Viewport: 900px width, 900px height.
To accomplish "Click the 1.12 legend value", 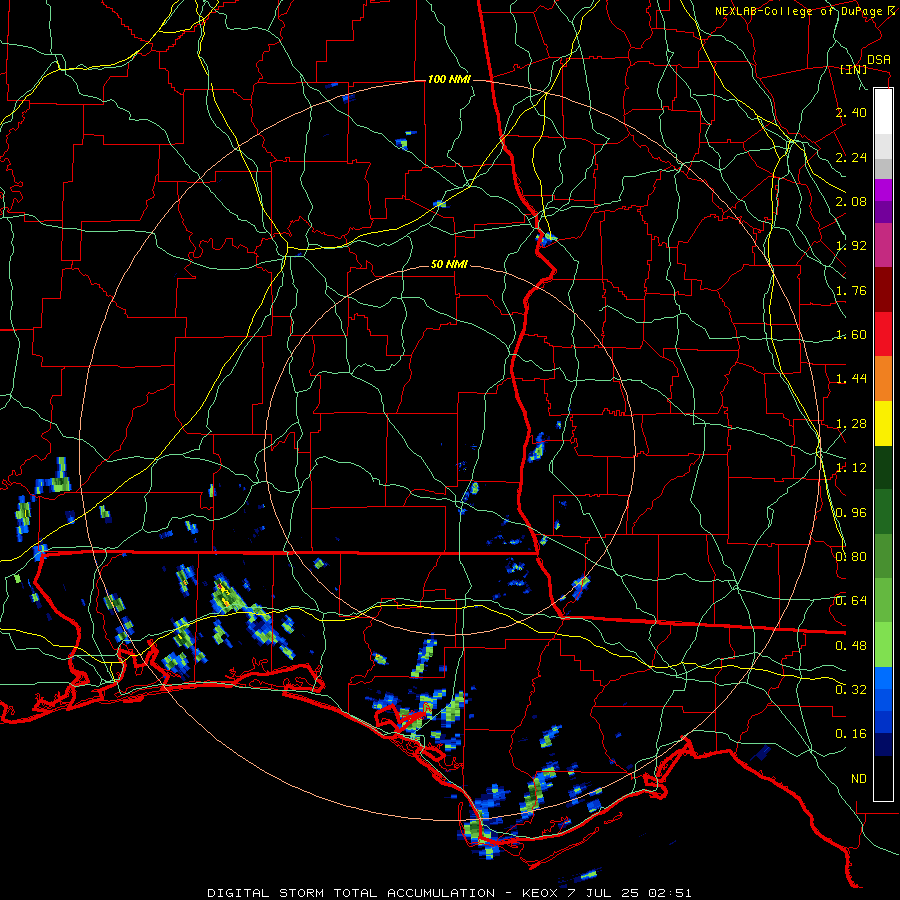I will (x=851, y=468).
